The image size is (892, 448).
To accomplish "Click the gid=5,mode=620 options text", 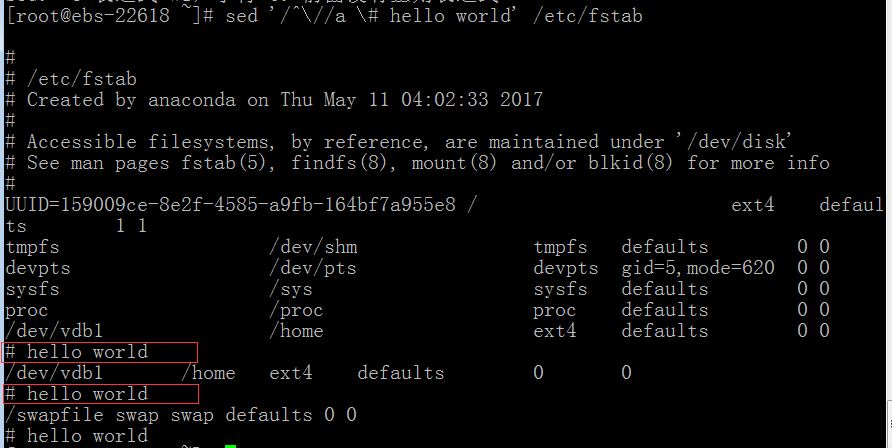I will pyautogui.click(x=698, y=268).
